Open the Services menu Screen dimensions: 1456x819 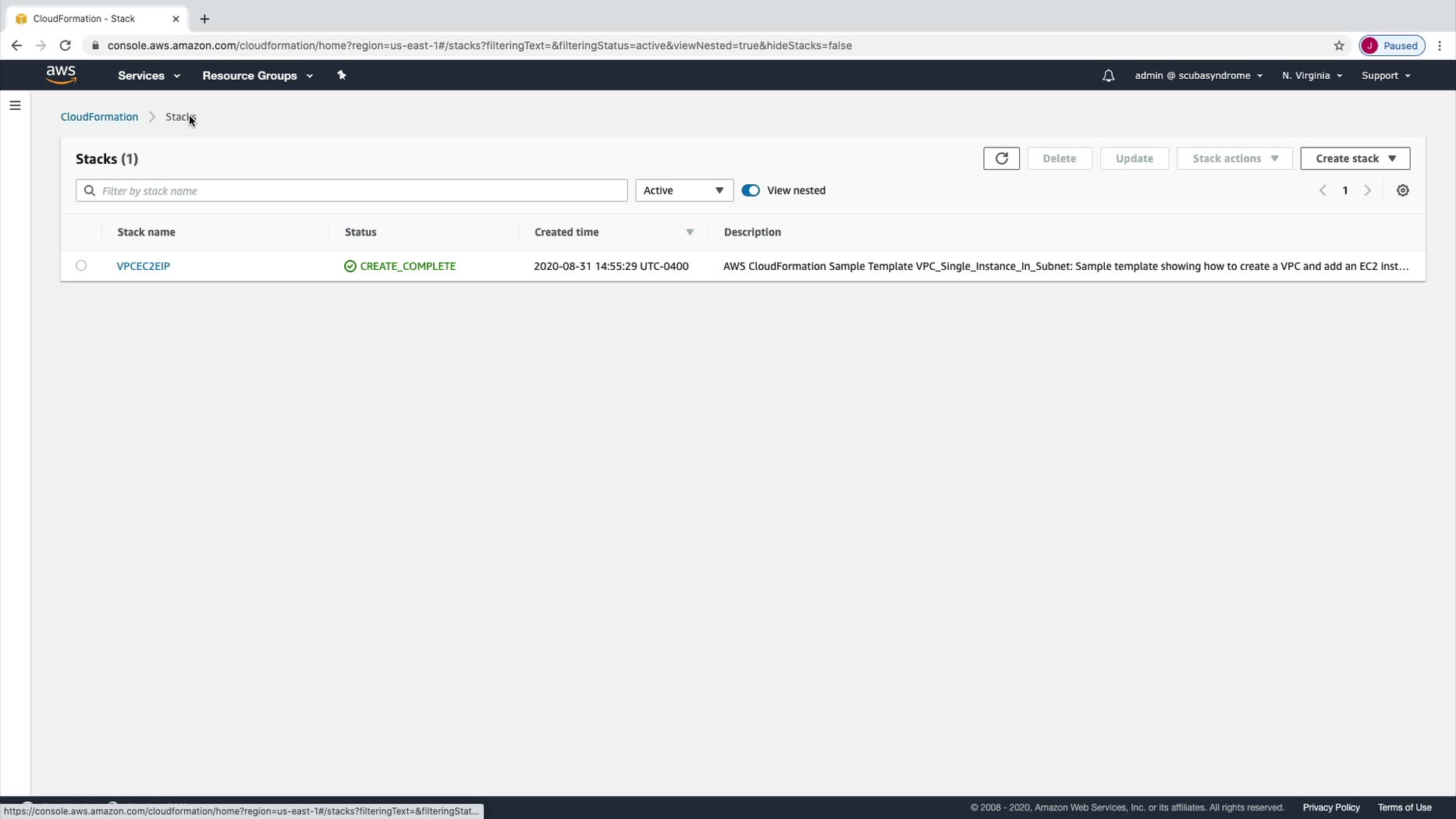[x=149, y=76]
